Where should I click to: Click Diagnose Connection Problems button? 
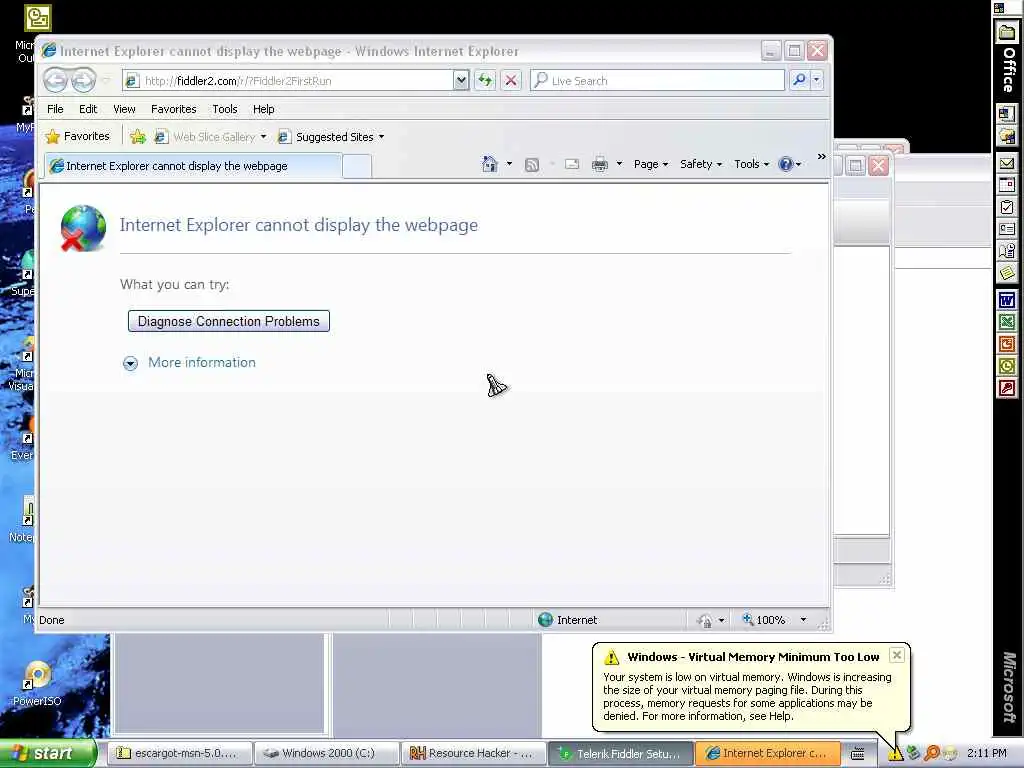click(229, 321)
